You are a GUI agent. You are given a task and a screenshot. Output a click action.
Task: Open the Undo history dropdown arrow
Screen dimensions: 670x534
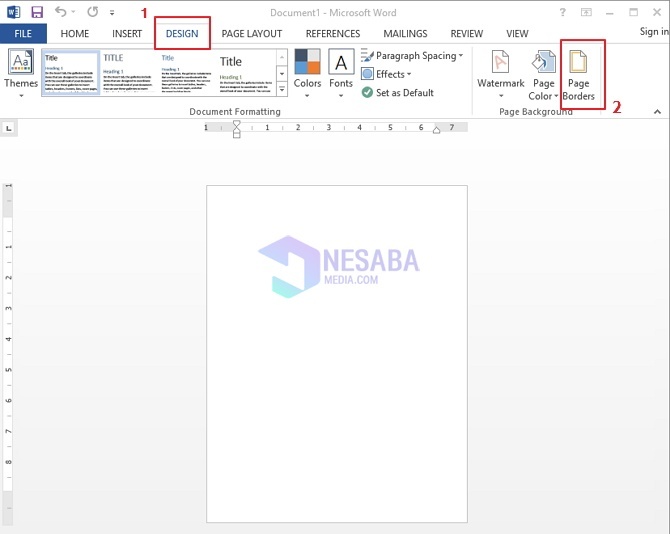coord(73,12)
